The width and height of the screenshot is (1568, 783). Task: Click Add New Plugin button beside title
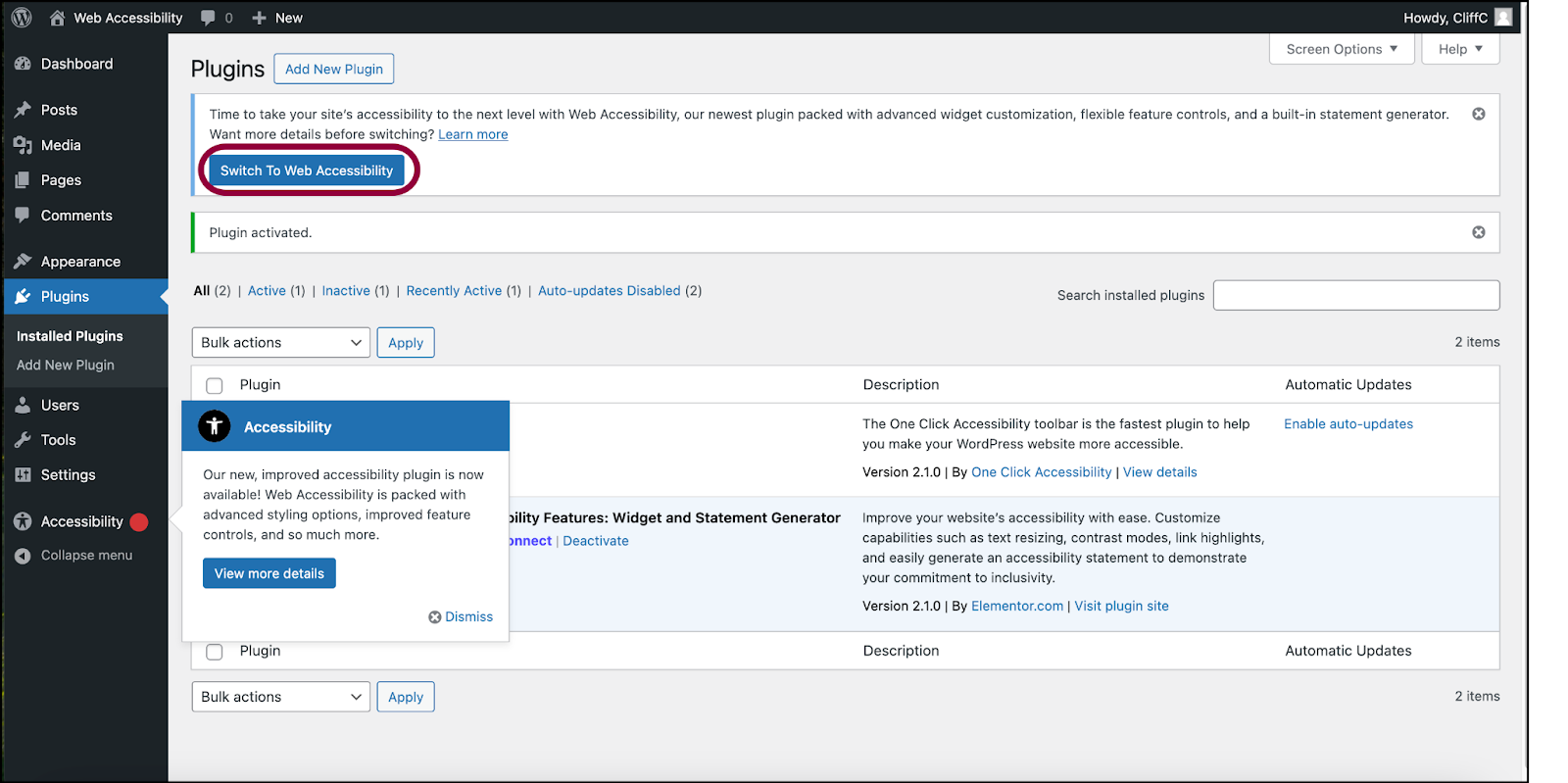(x=334, y=69)
